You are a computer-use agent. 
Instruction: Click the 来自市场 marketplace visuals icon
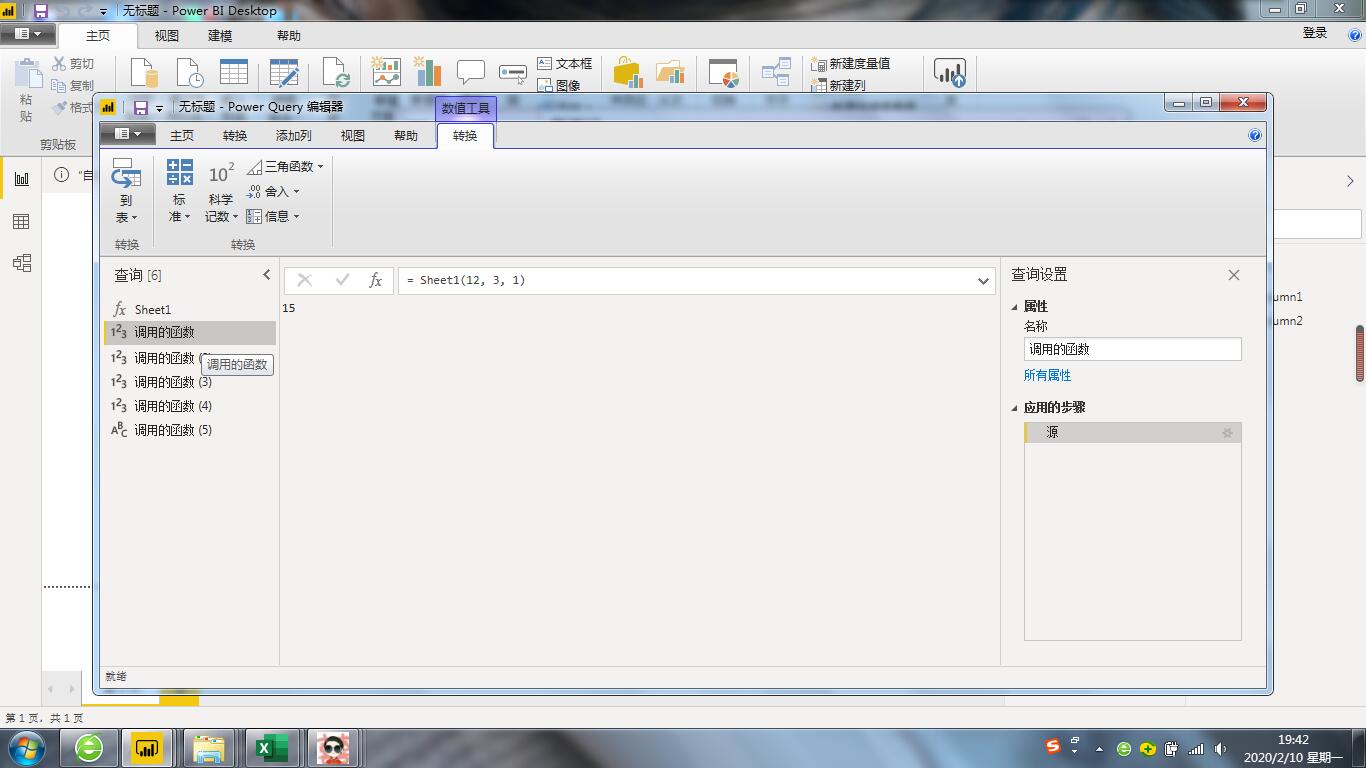pyautogui.click(x=627, y=72)
